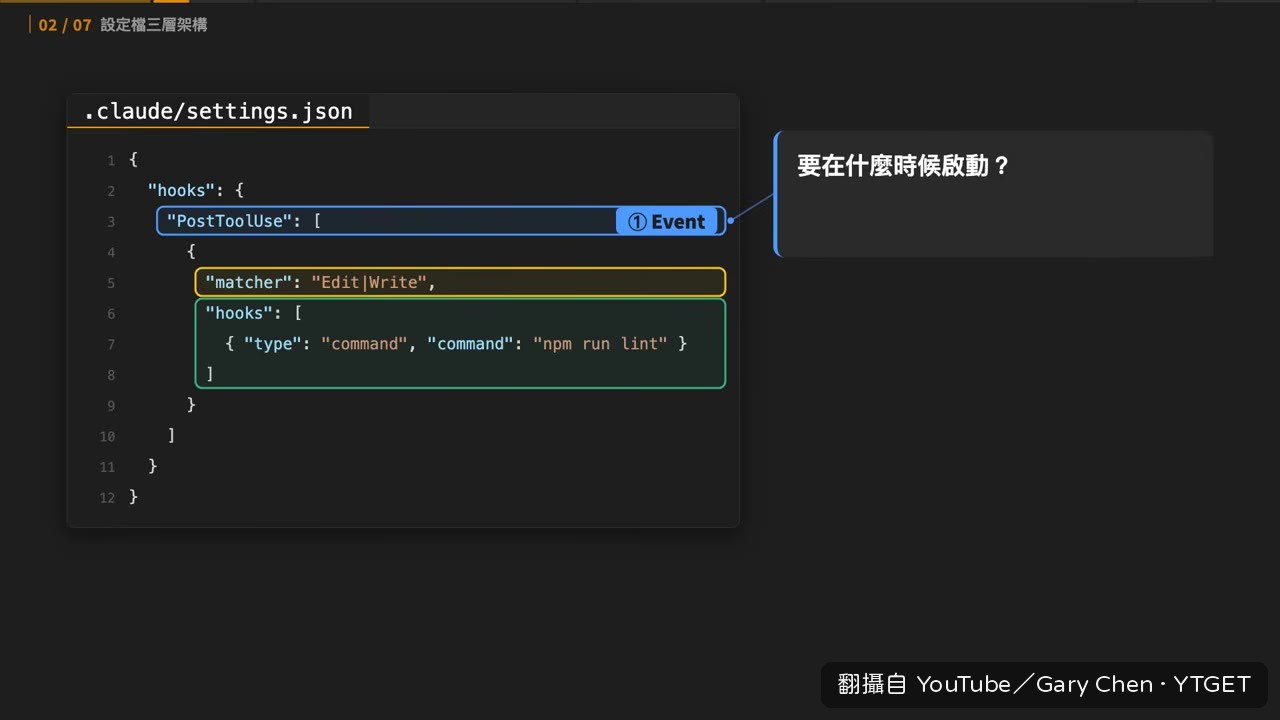Click the closing brace on line 12
The height and width of the screenshot is (720, 1280).
(133, 496)
